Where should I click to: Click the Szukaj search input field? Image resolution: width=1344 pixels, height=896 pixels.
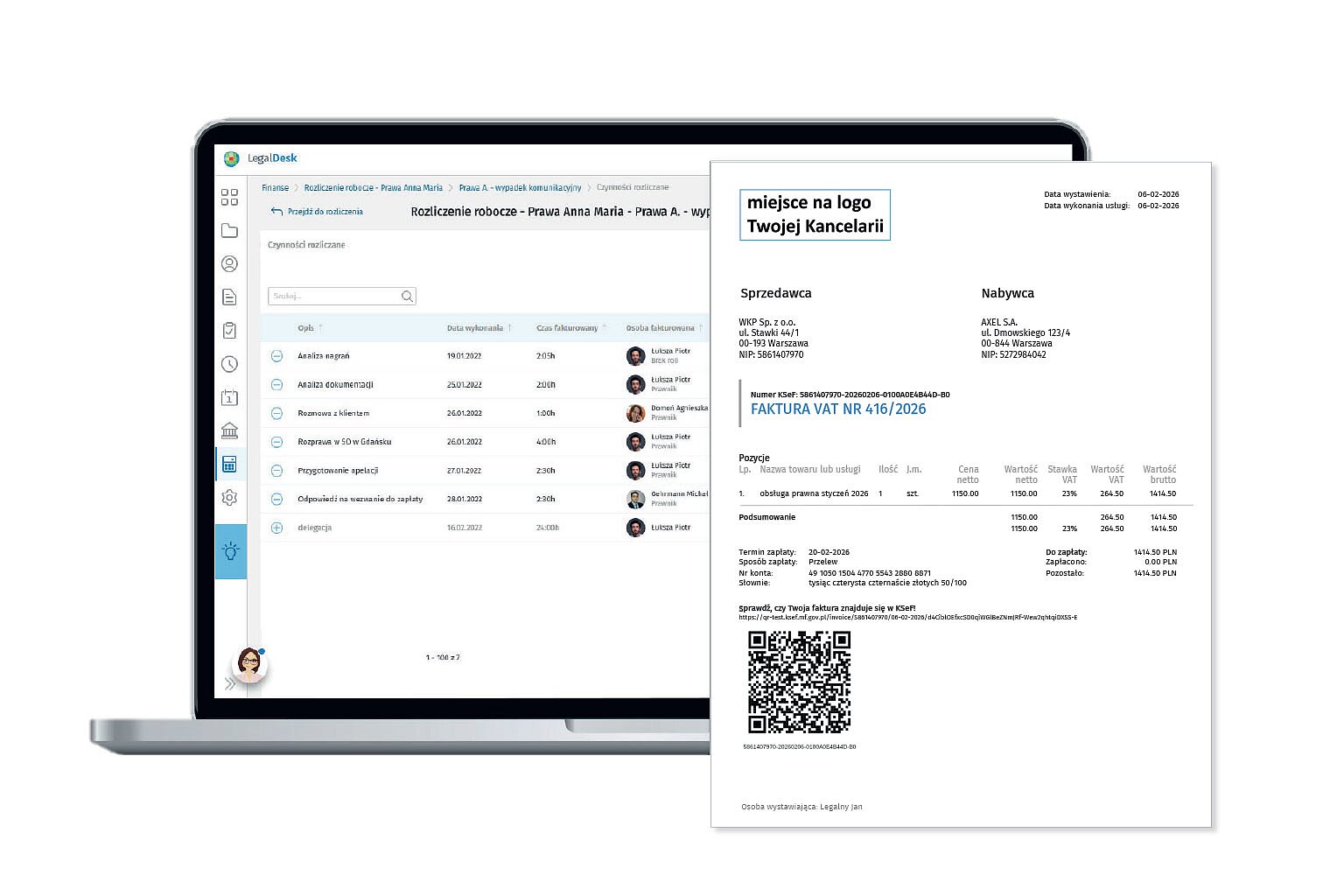click(334, 297)
